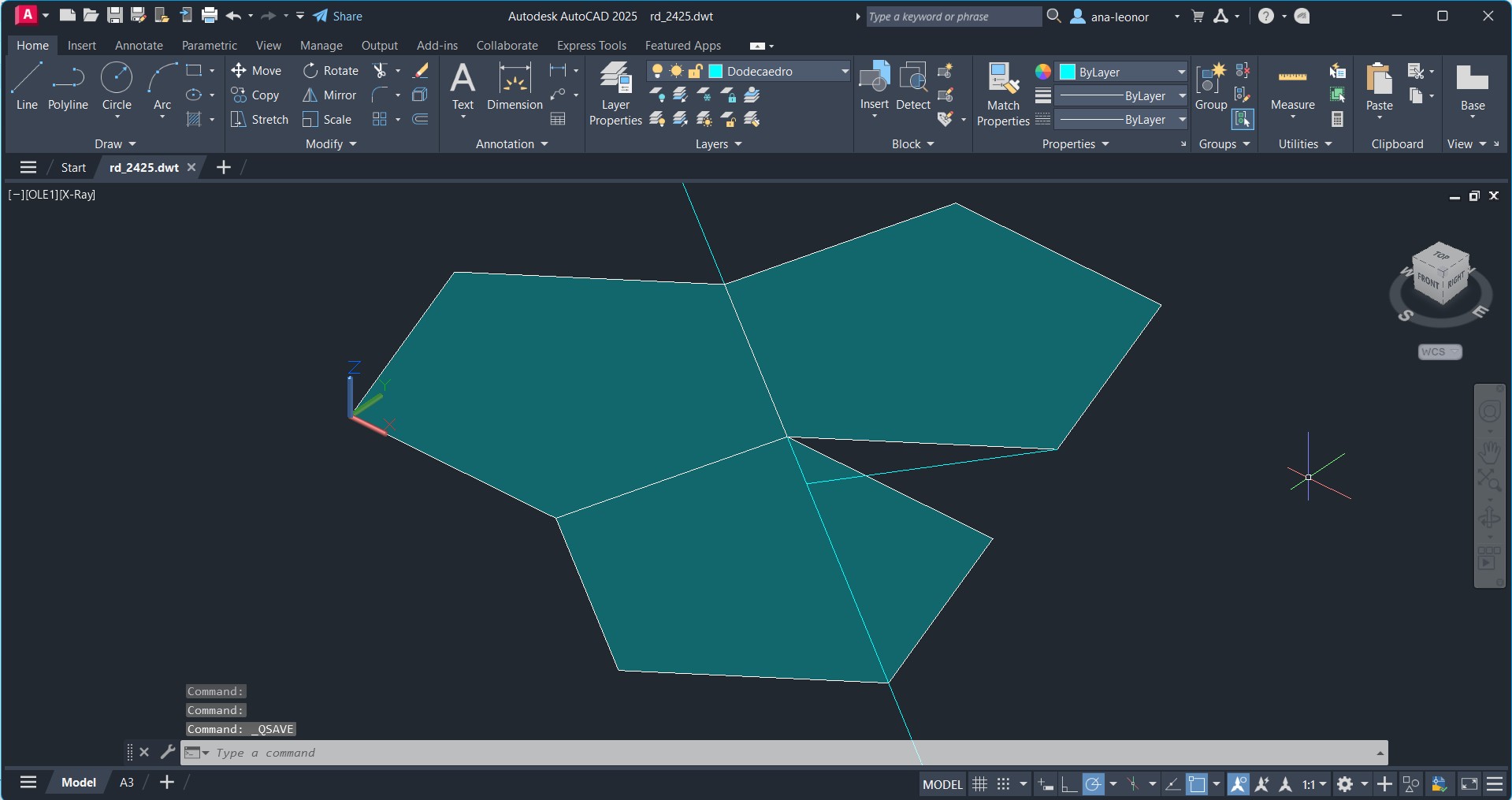Select the Line drawing tool

(26, 87)
